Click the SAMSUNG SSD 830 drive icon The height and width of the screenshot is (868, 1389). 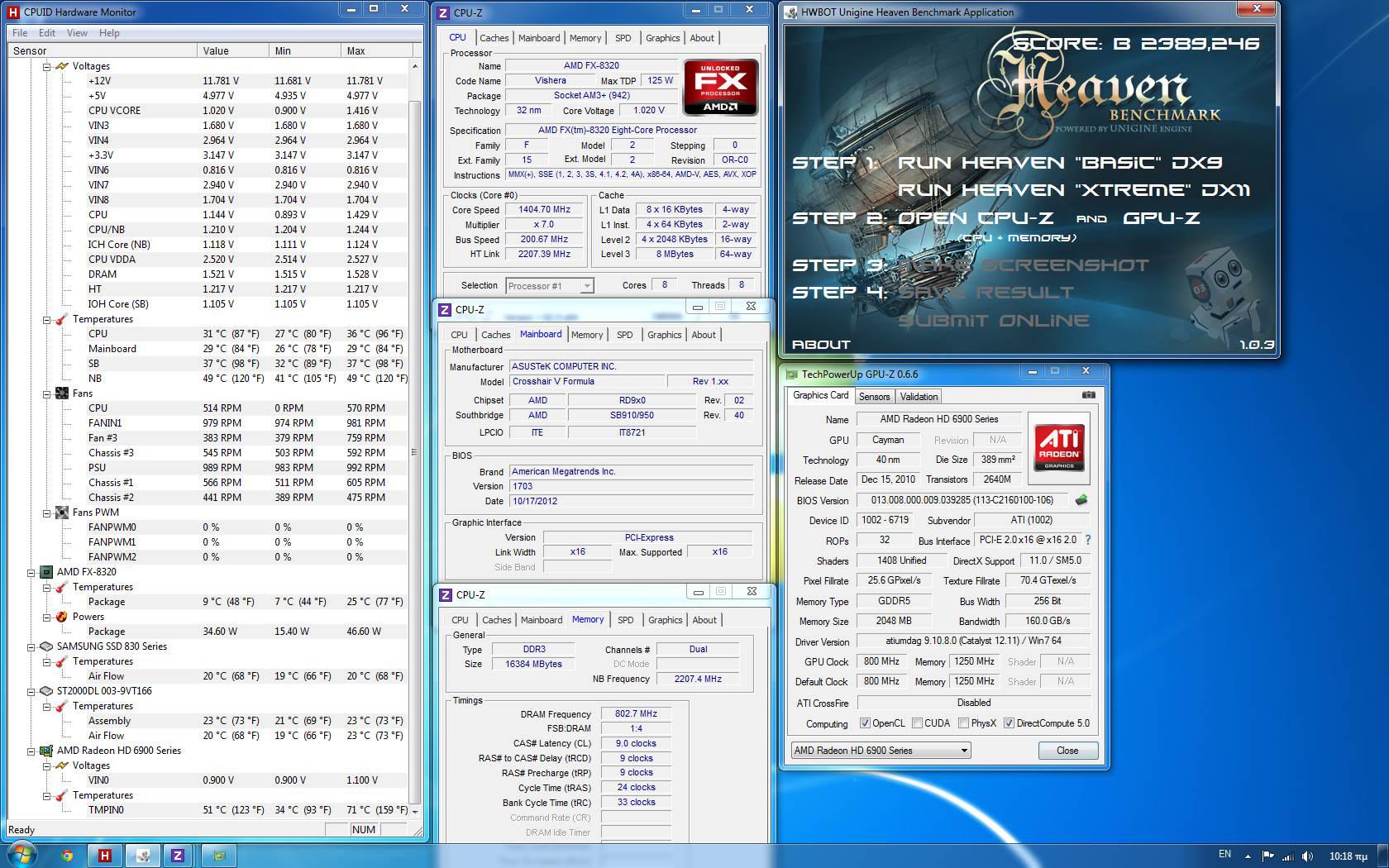click(46, 646)
